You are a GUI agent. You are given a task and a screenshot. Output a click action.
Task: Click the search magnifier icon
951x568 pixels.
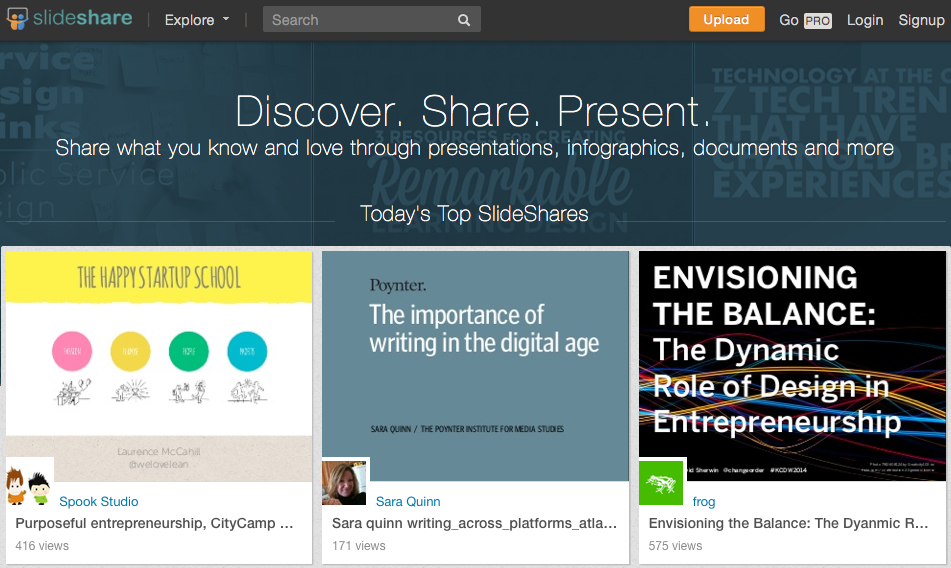[x=464, y=20]
